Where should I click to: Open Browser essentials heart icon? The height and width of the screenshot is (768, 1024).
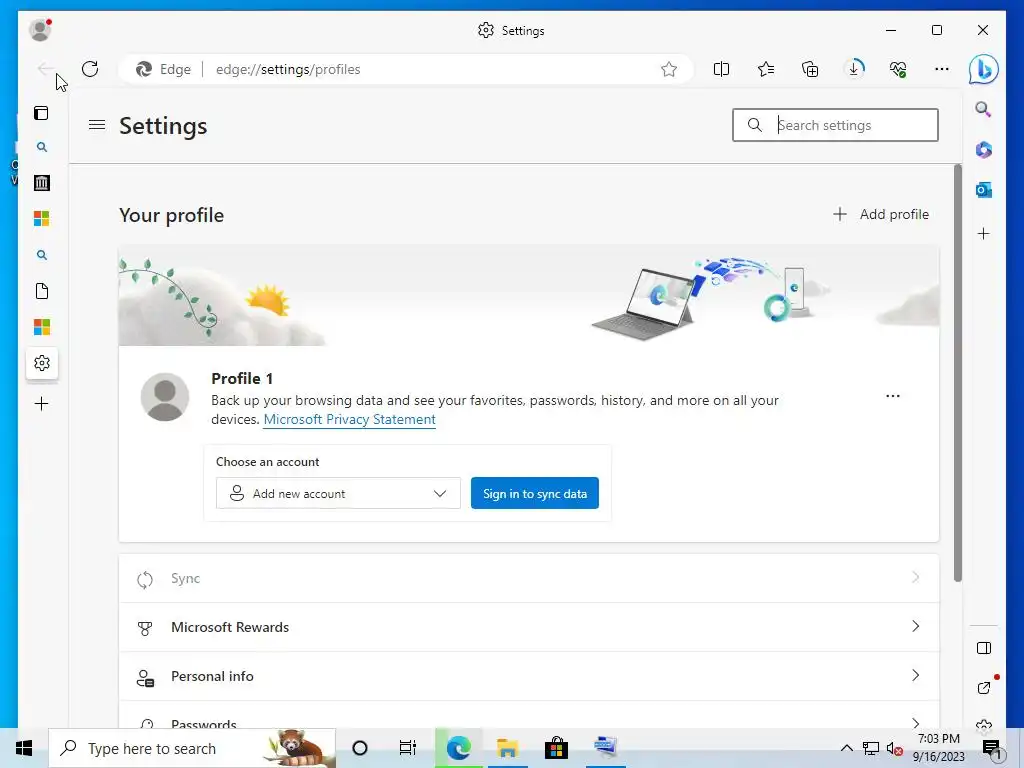tap(898, 69)
